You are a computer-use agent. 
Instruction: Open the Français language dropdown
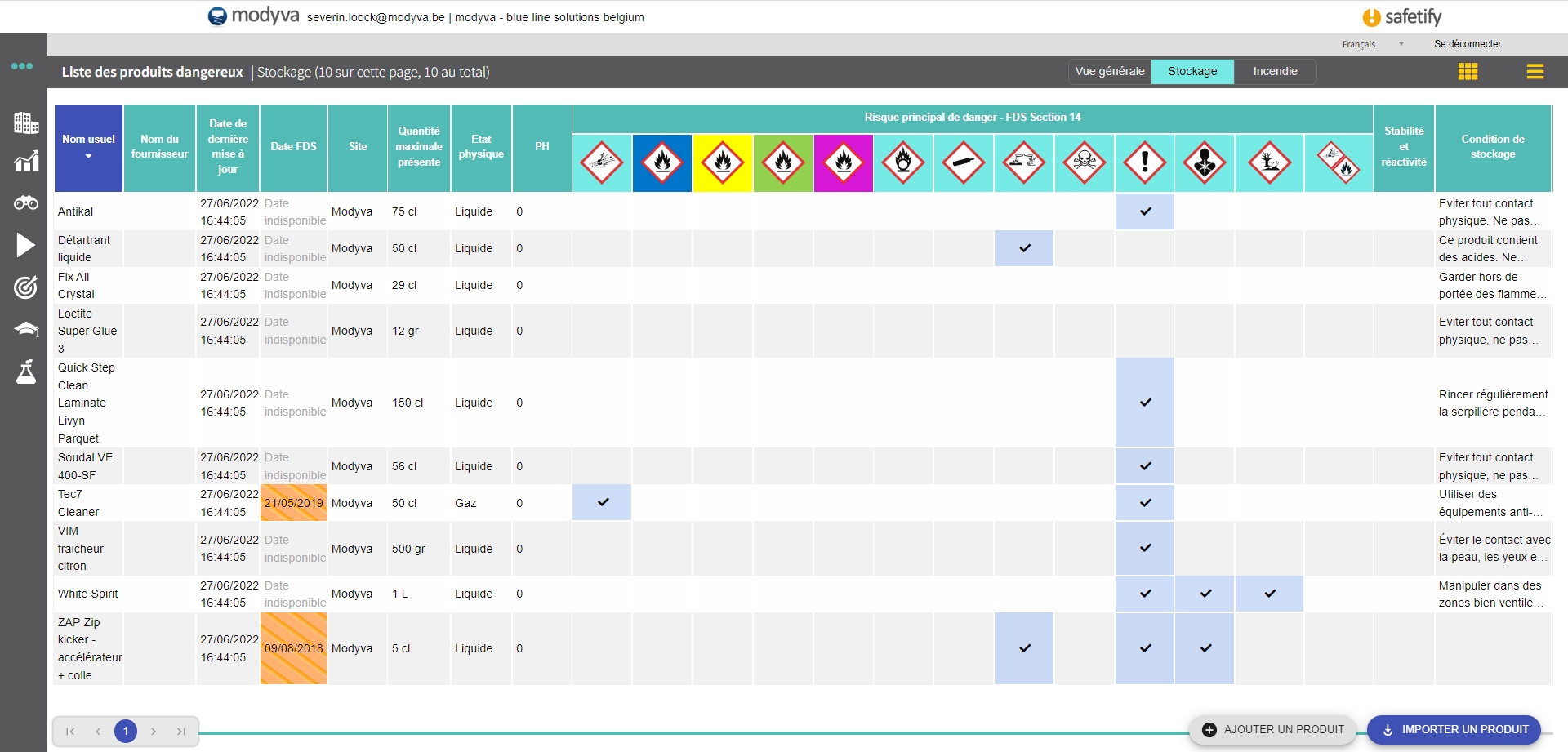(1373, 44)
